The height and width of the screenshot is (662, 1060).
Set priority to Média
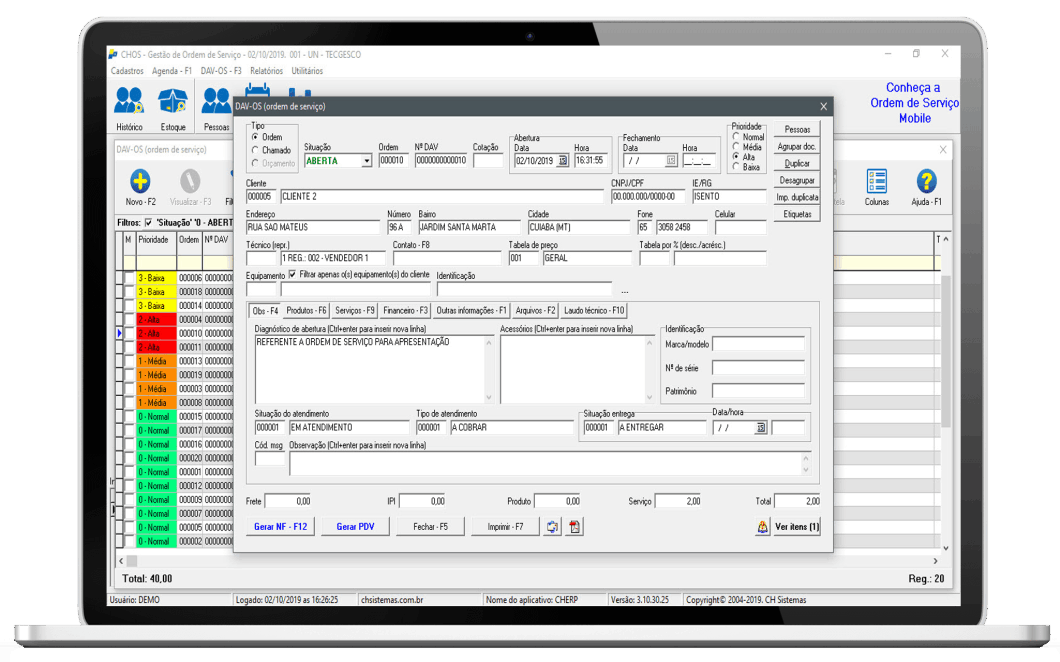pyautogui.click(x=736, y=147)
